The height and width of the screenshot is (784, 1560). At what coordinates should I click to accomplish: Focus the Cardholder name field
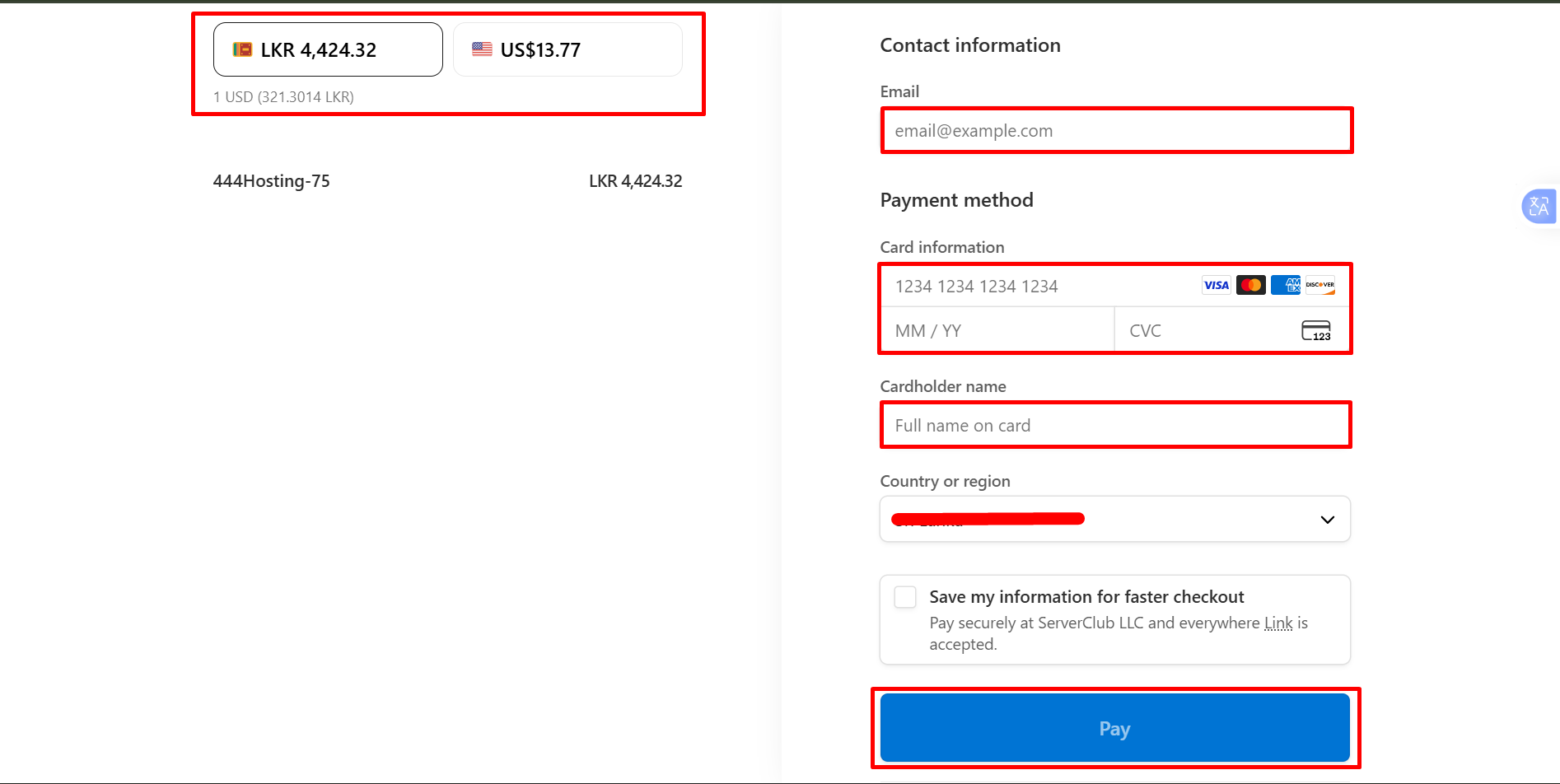[x=1115, y=426]
